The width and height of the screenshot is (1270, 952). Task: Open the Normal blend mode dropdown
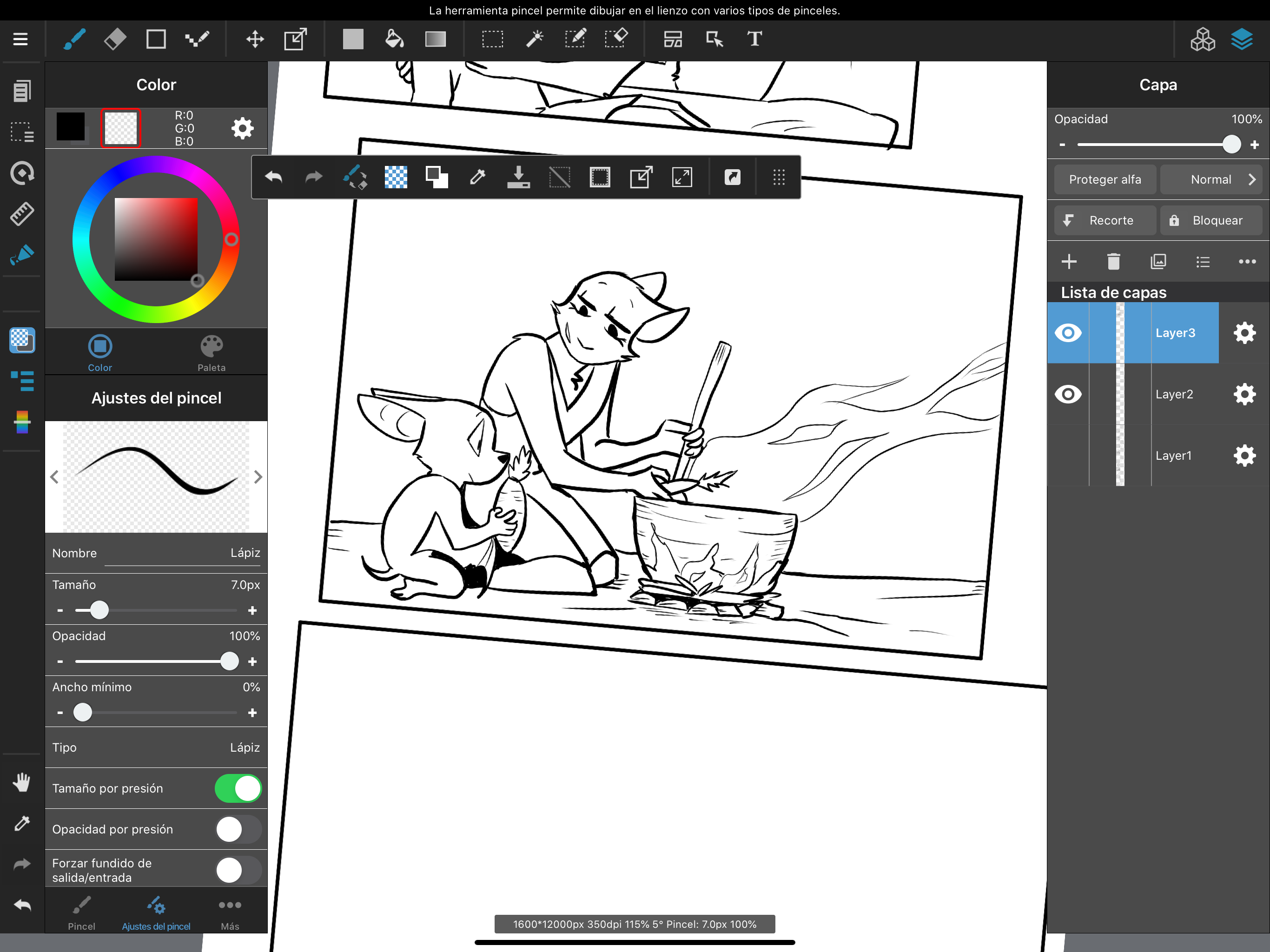click(x=1211, y=180)
